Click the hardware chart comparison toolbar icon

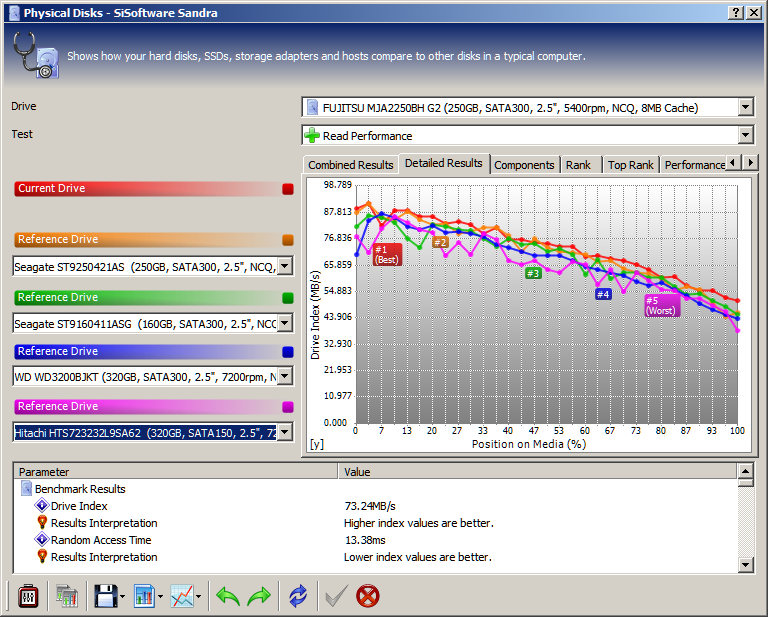tap(67, 596)
